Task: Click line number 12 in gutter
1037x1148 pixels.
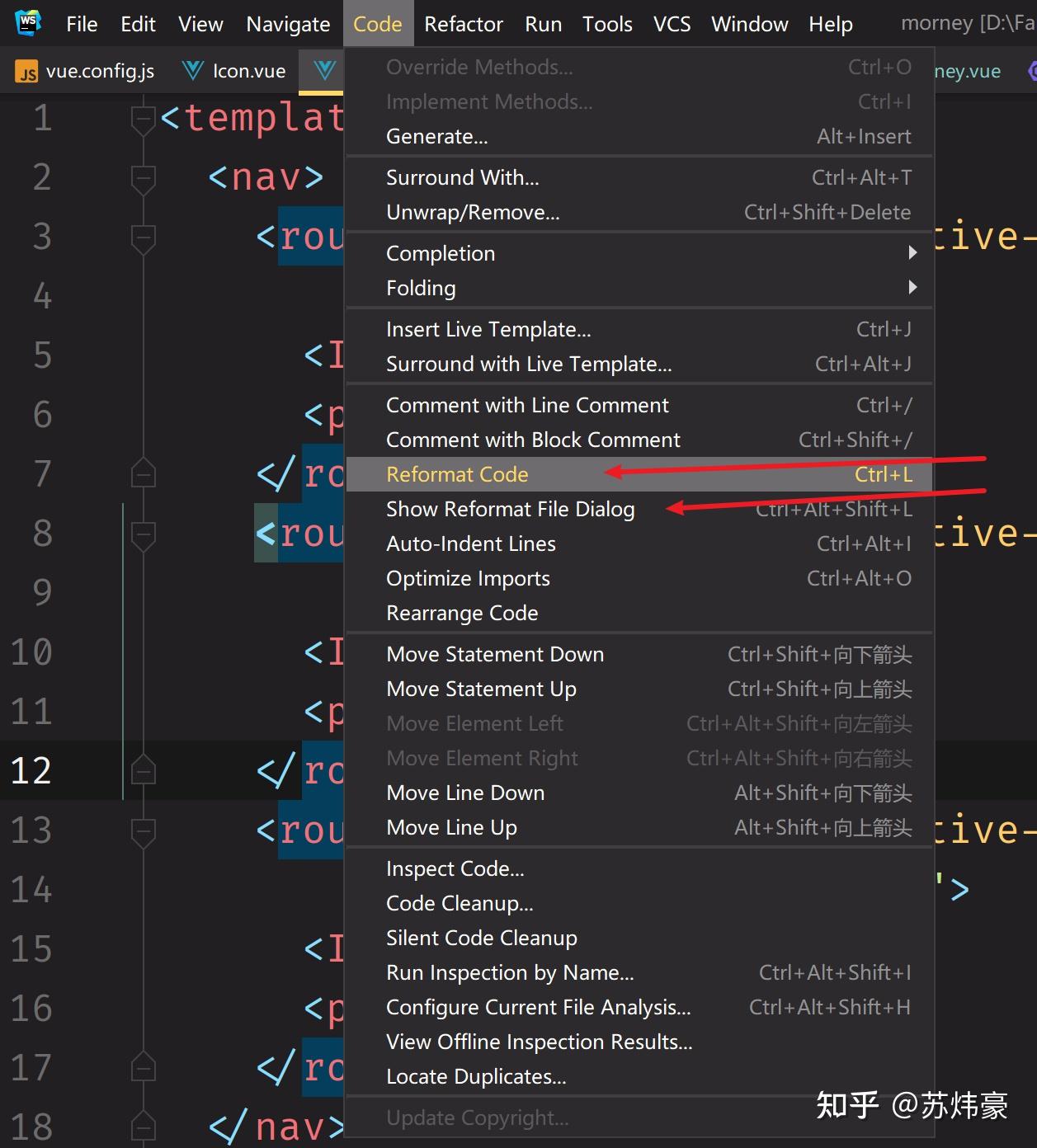Action: (31, 771)
